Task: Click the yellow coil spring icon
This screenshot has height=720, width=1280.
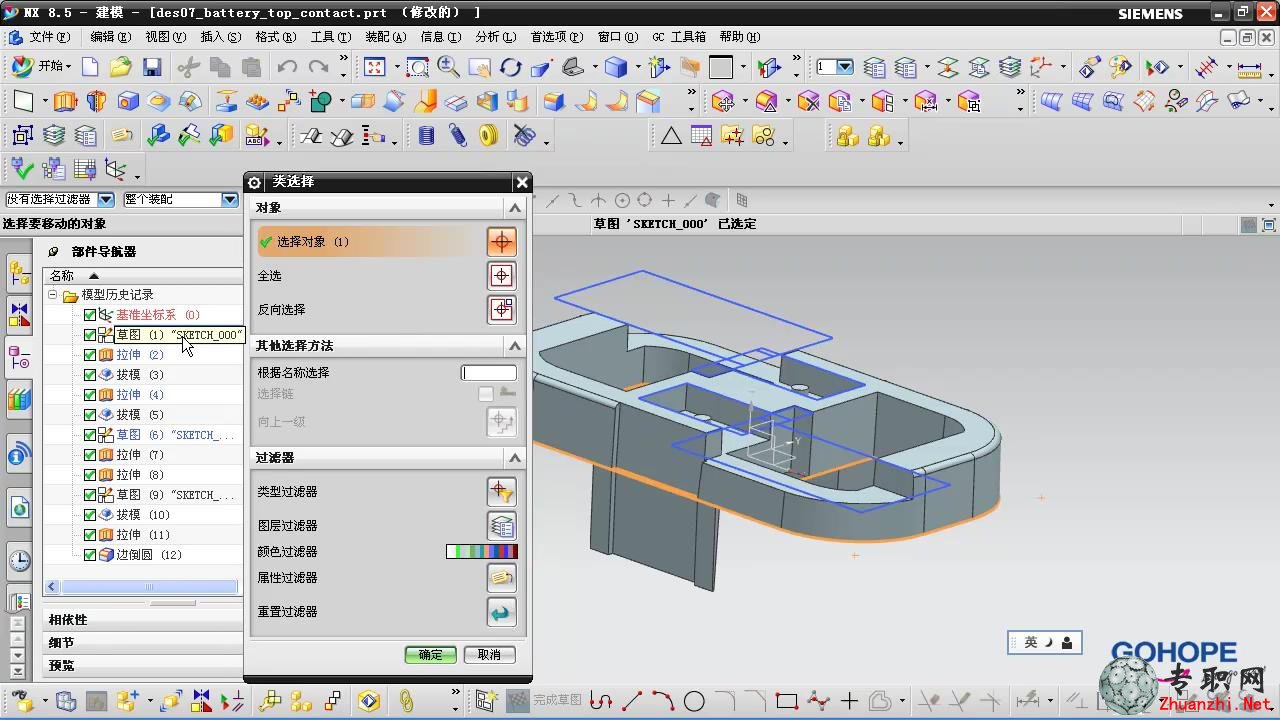Action: [x=489, y=135]
